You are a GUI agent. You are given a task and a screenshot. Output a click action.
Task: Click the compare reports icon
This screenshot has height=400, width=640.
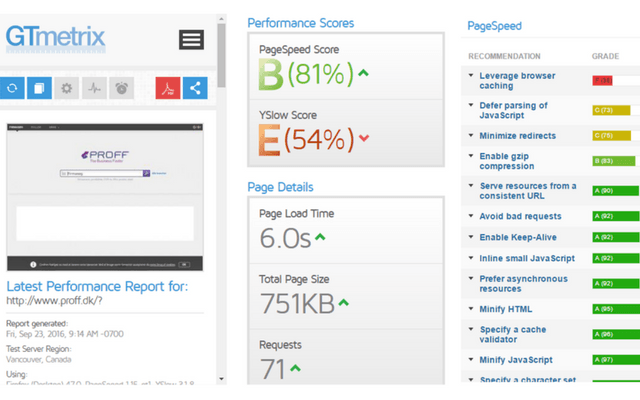tap(39, 88)
